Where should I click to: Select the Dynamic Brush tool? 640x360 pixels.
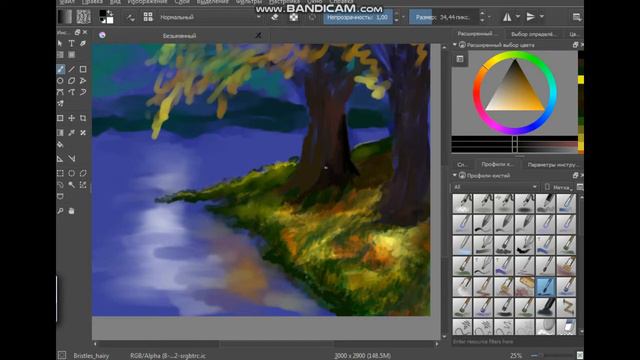tap(83, 92)
